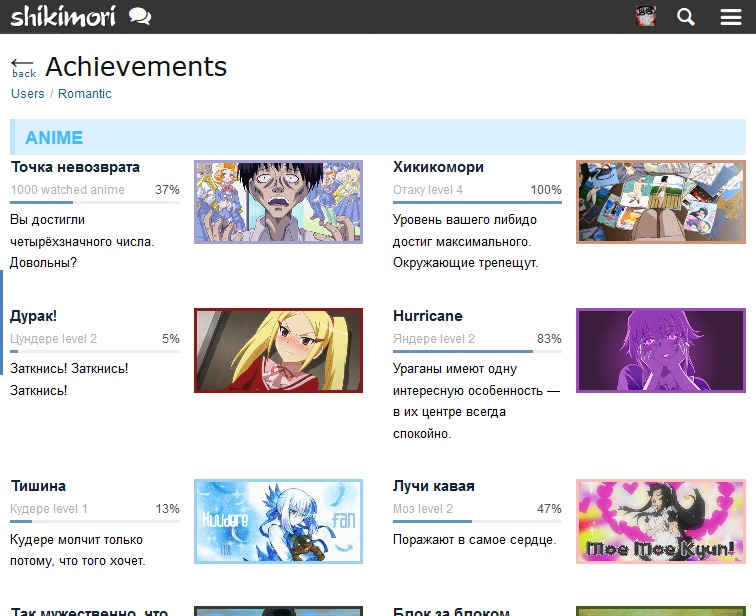Click the speech bubbles forum icon

coord(141,16)
